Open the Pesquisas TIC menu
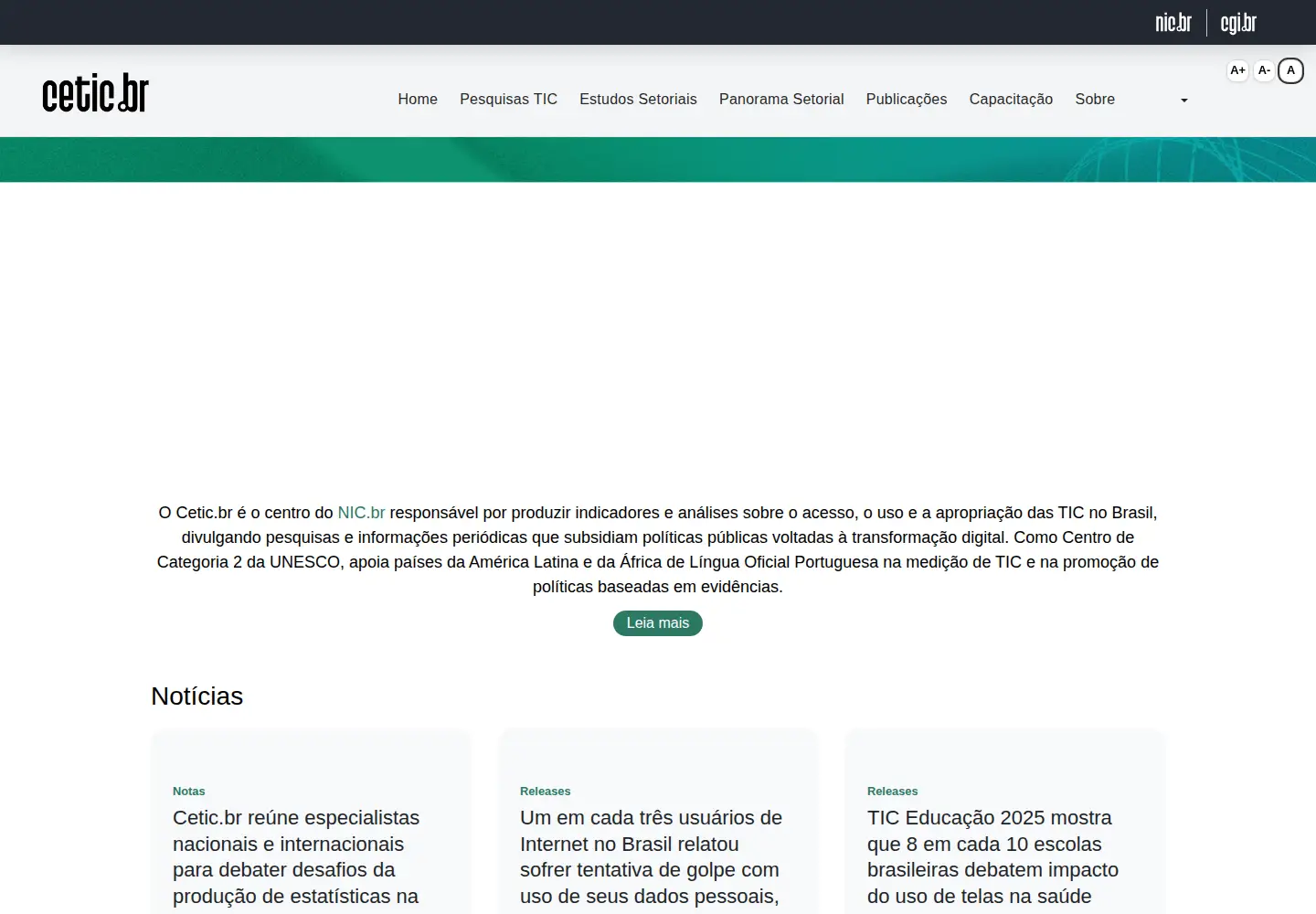The image size is (1316, 914). click(508, 99)
